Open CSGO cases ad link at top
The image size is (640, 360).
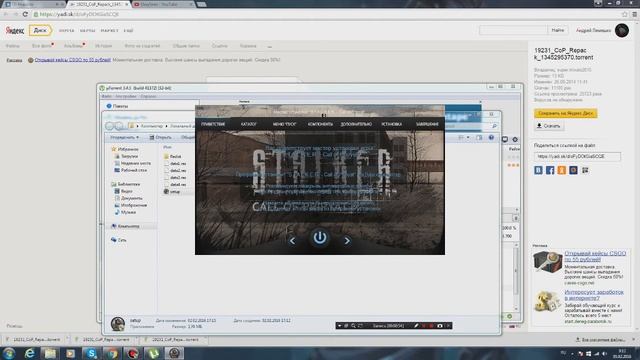(72, 60)
